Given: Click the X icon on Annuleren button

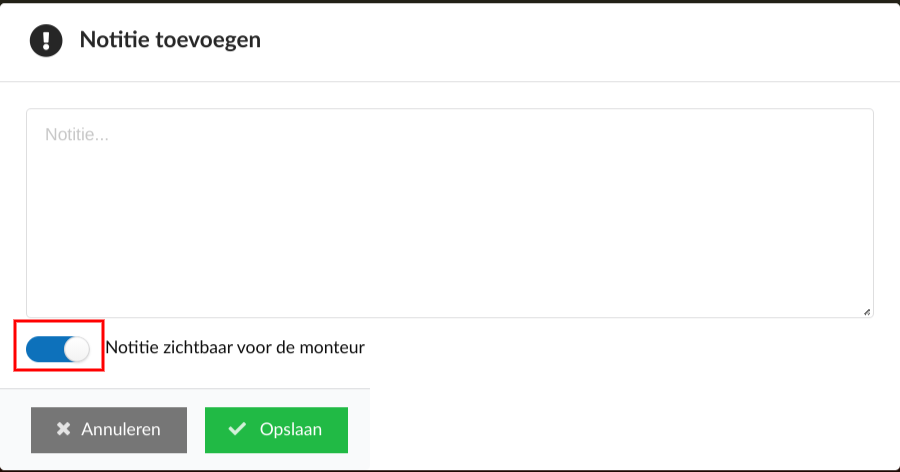Looking at the screenshot, I should tap(63, 428).
